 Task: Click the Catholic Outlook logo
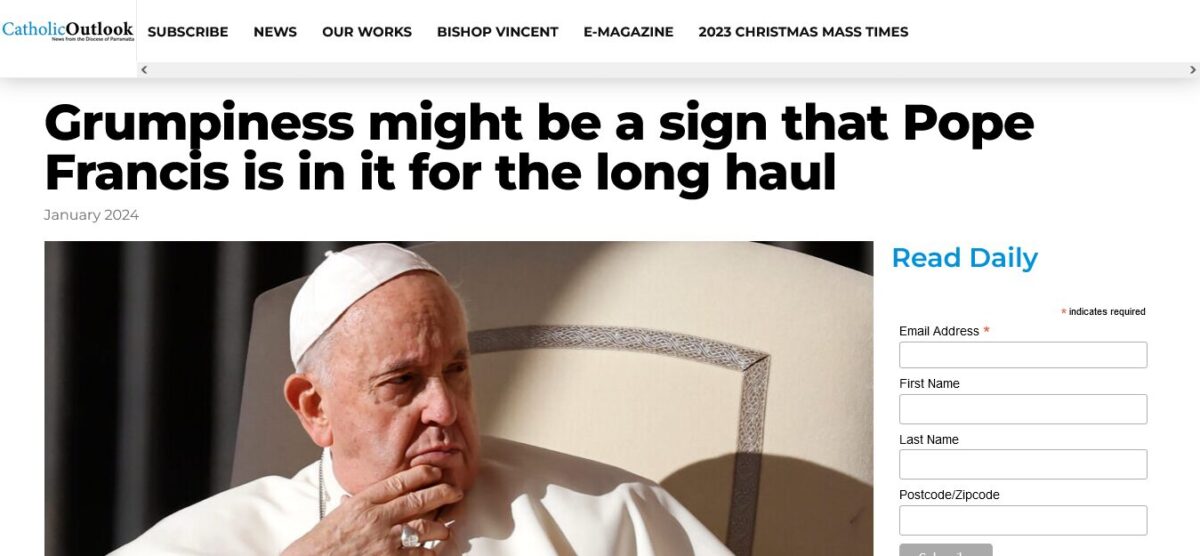tap(67, 31)
